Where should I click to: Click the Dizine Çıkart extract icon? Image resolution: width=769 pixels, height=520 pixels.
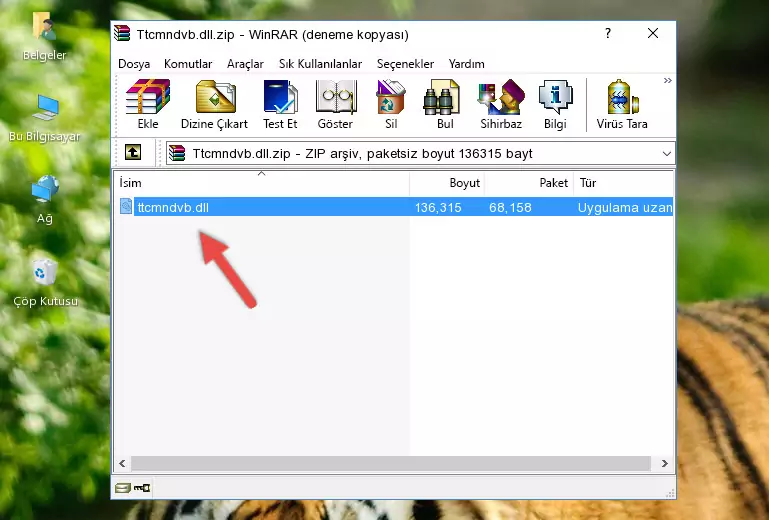pos(214,104)
